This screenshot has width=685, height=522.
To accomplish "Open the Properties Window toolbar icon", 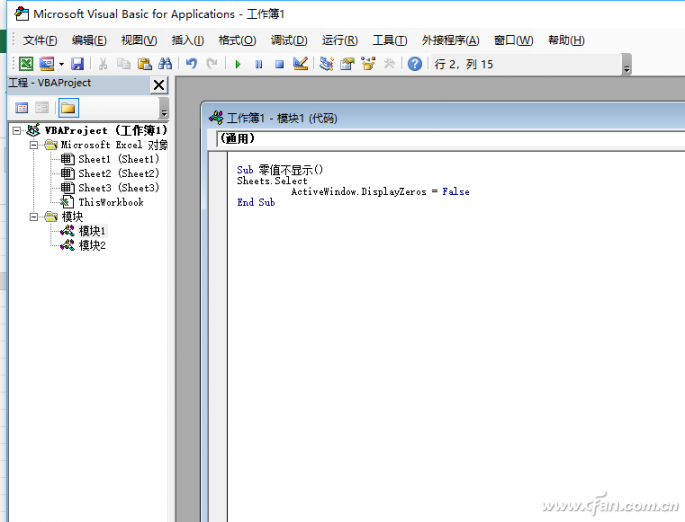I will coord(347,64).
